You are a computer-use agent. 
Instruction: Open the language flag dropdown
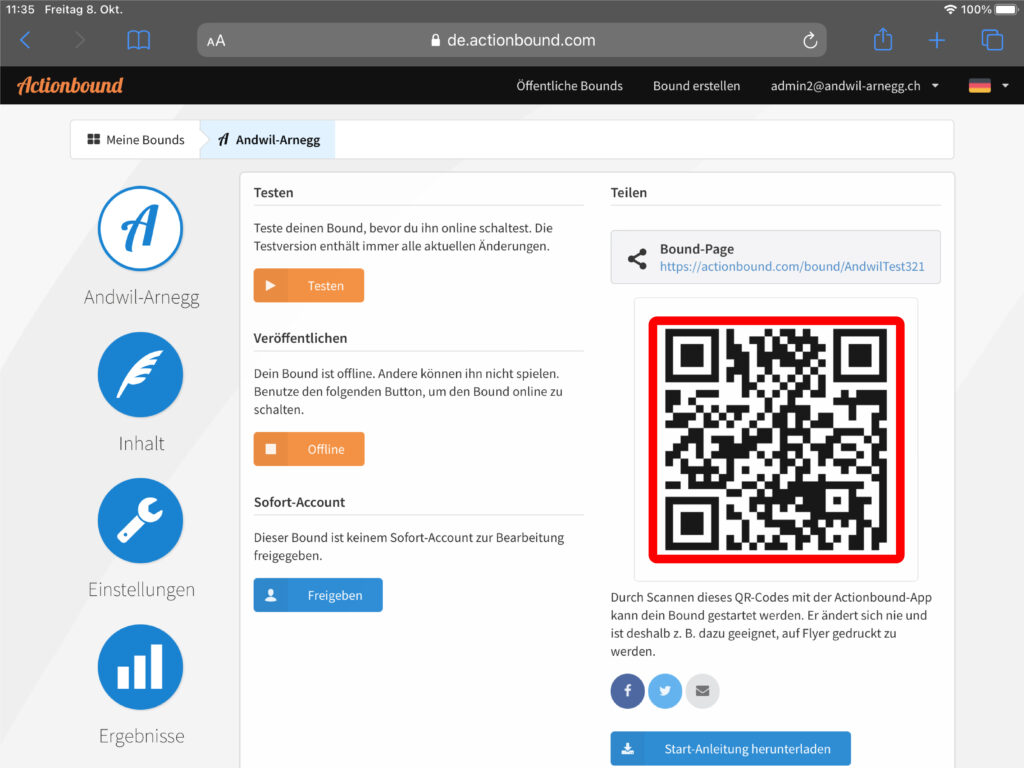pos(988,86)
